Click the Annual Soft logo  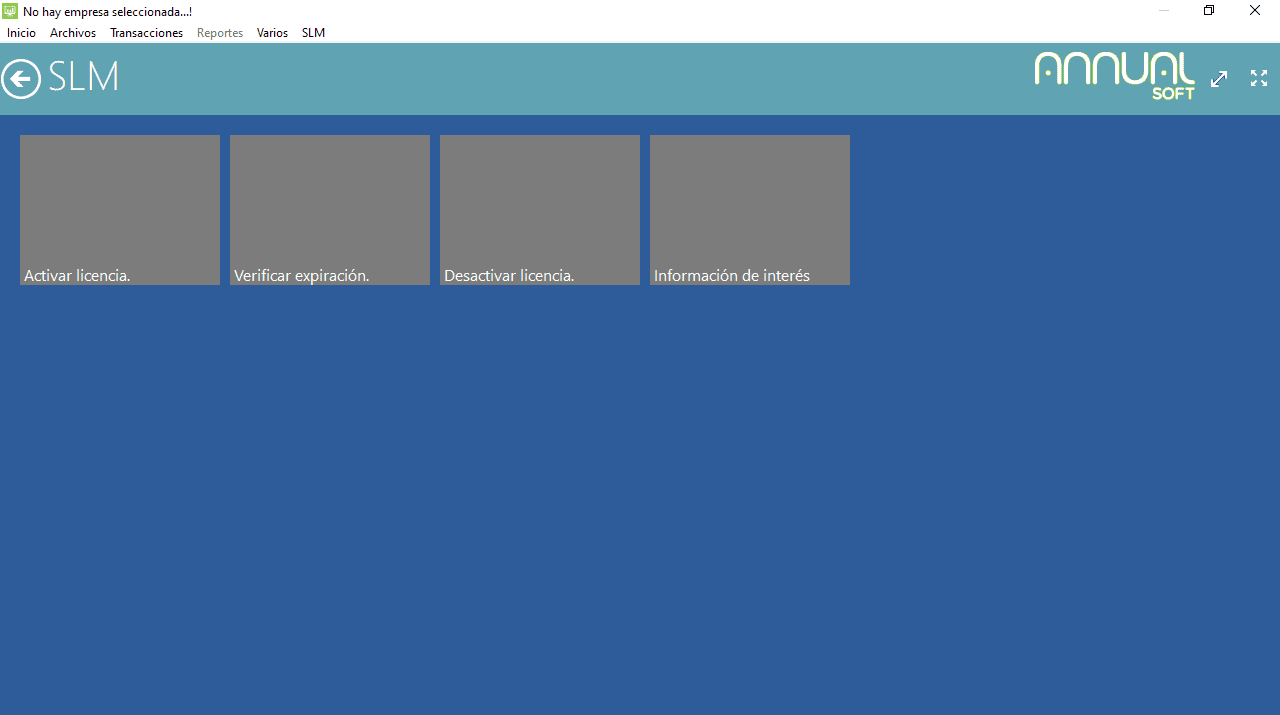1114,76
